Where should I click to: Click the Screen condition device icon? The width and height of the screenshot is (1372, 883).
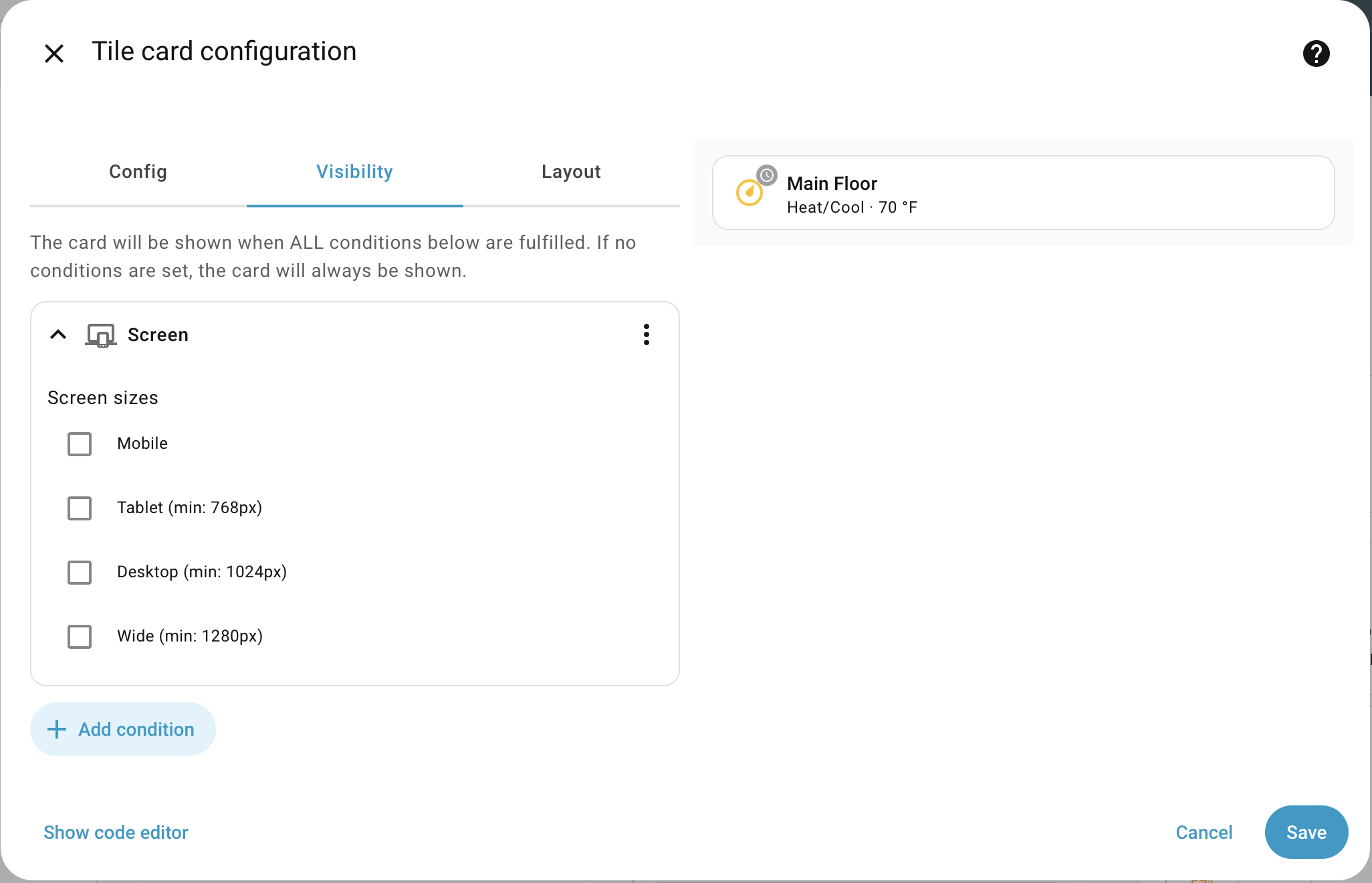[101, 335]
